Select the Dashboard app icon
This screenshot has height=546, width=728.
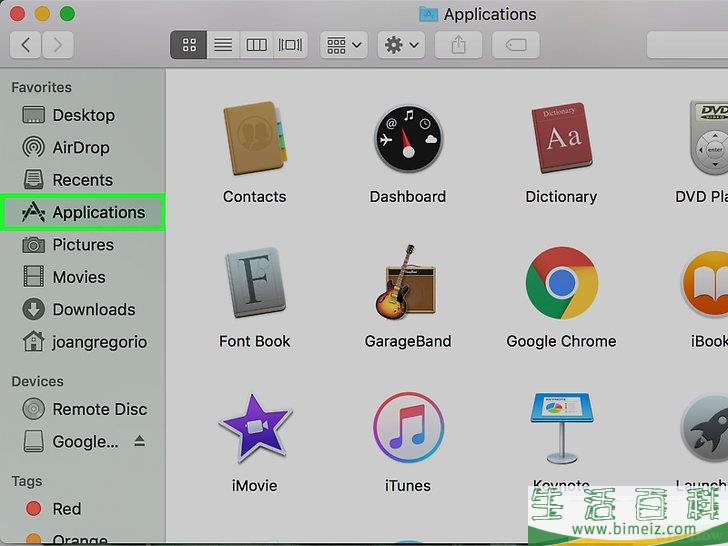click(408, 138)
